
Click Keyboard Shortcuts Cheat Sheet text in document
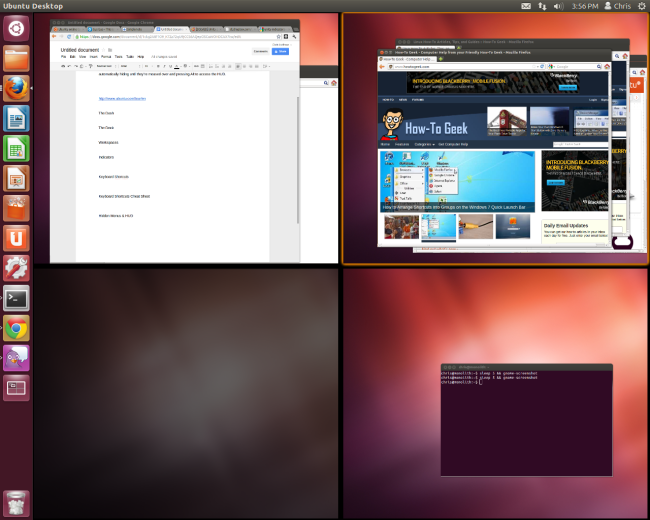[124, 196]
